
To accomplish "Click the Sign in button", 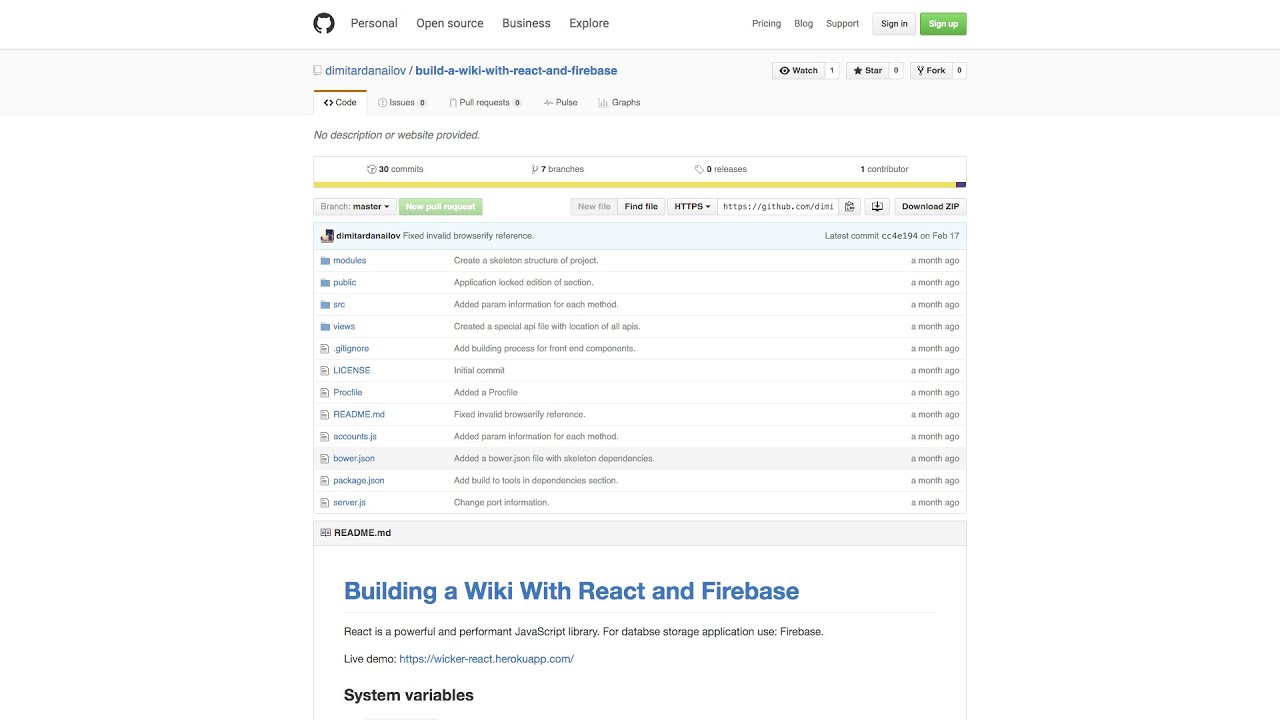I will click(894, 24).
